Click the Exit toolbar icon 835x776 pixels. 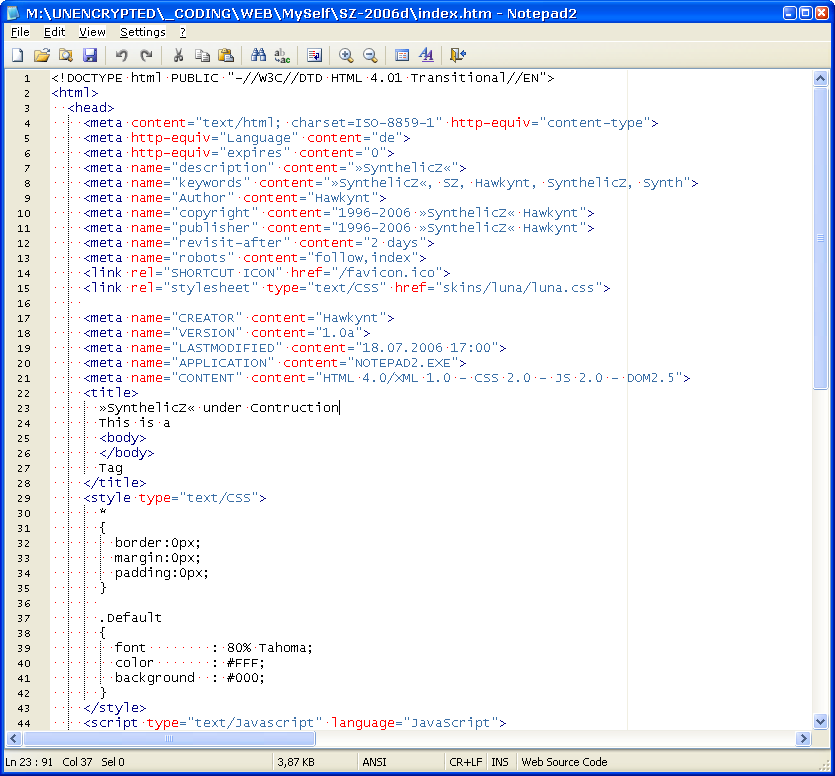[x=457, y=55]
